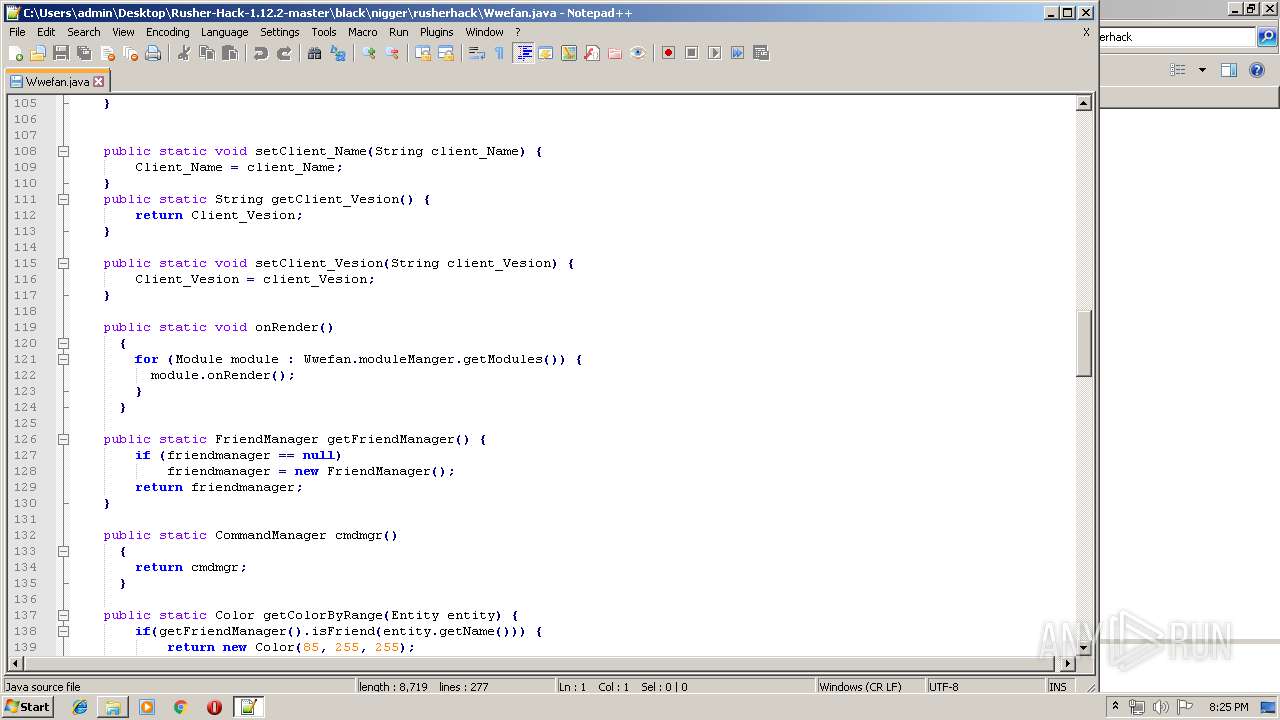Click the Explorer window search field
The image size is (1280, 720).
tap(1177, 37)
